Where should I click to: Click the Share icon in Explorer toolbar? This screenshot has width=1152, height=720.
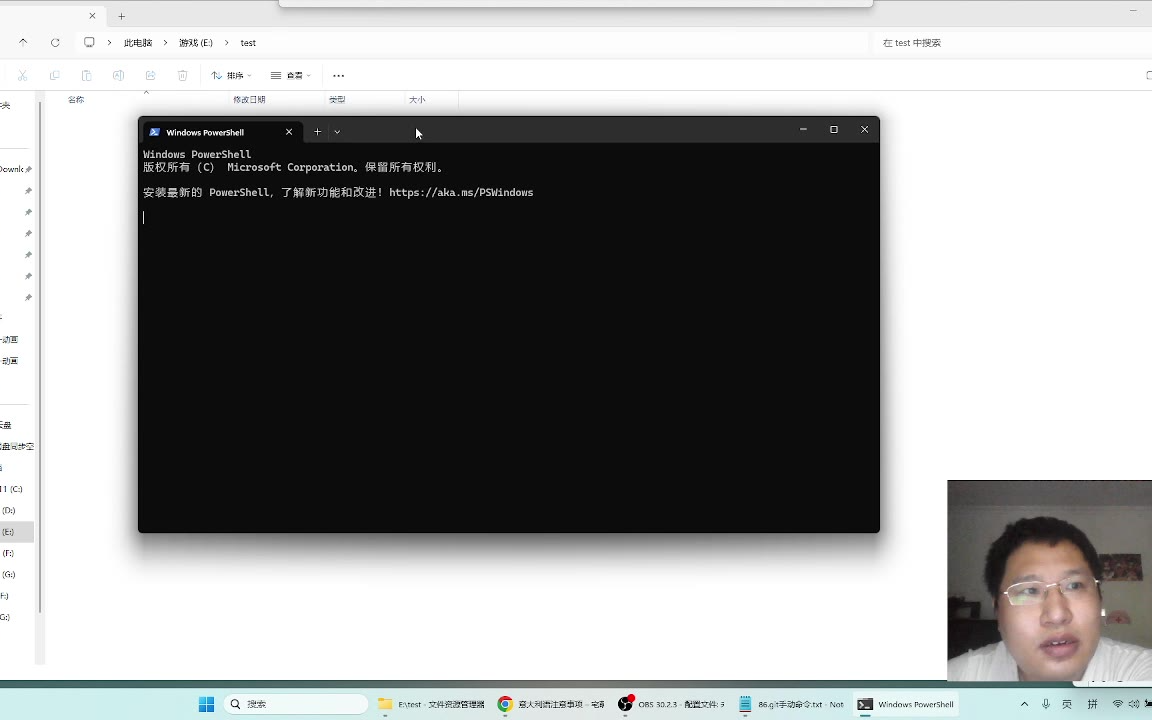click(151, 76)
